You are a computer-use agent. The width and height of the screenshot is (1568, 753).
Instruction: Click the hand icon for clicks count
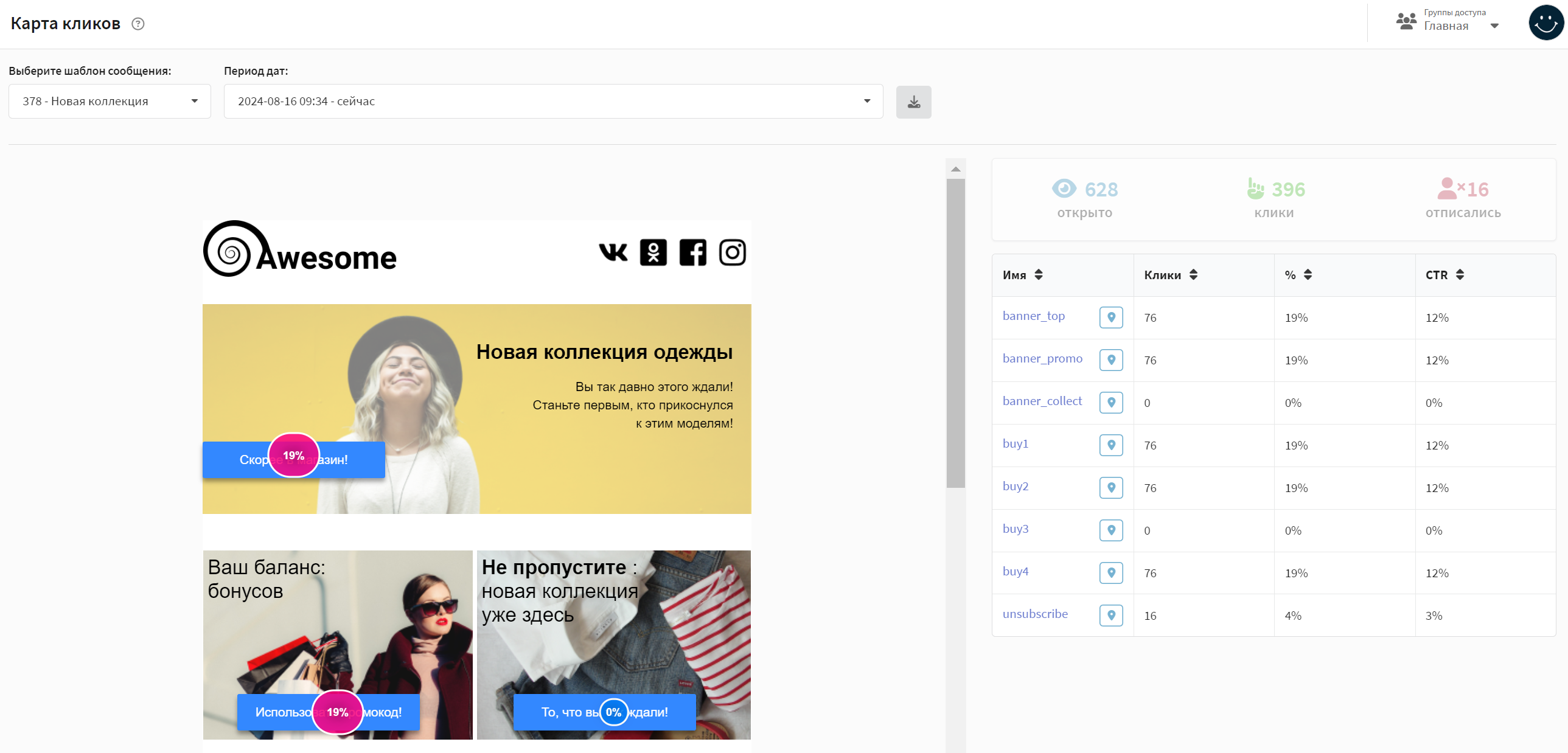[1255, 189]
